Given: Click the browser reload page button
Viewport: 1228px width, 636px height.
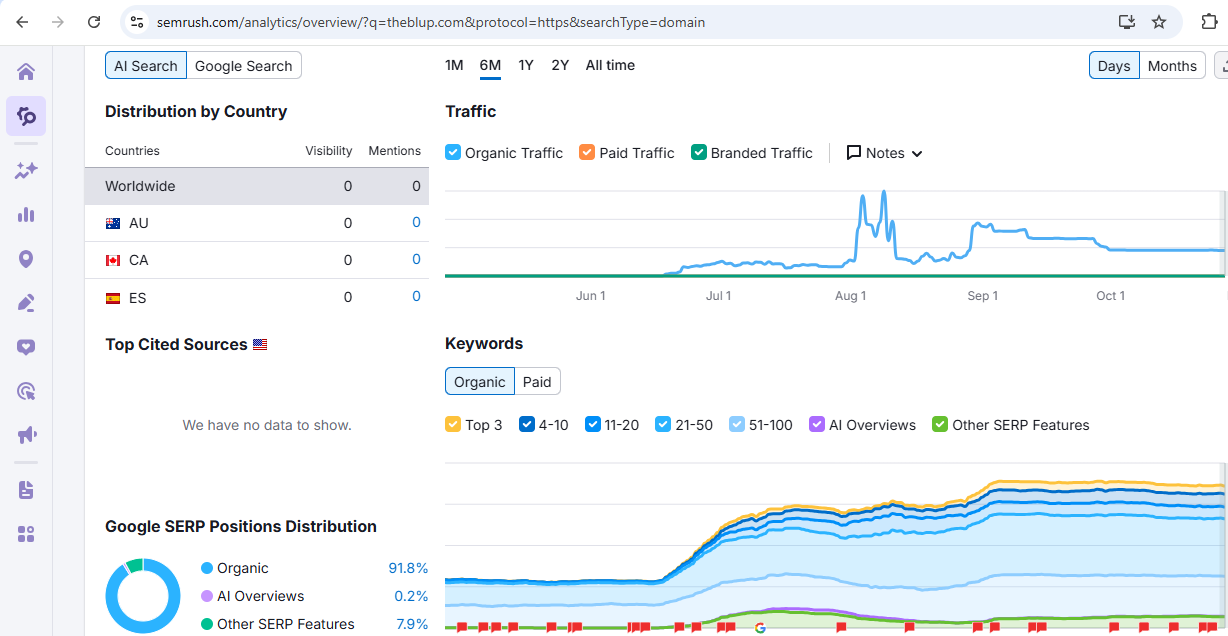Looking at the screenshot, I should point(93,21).
